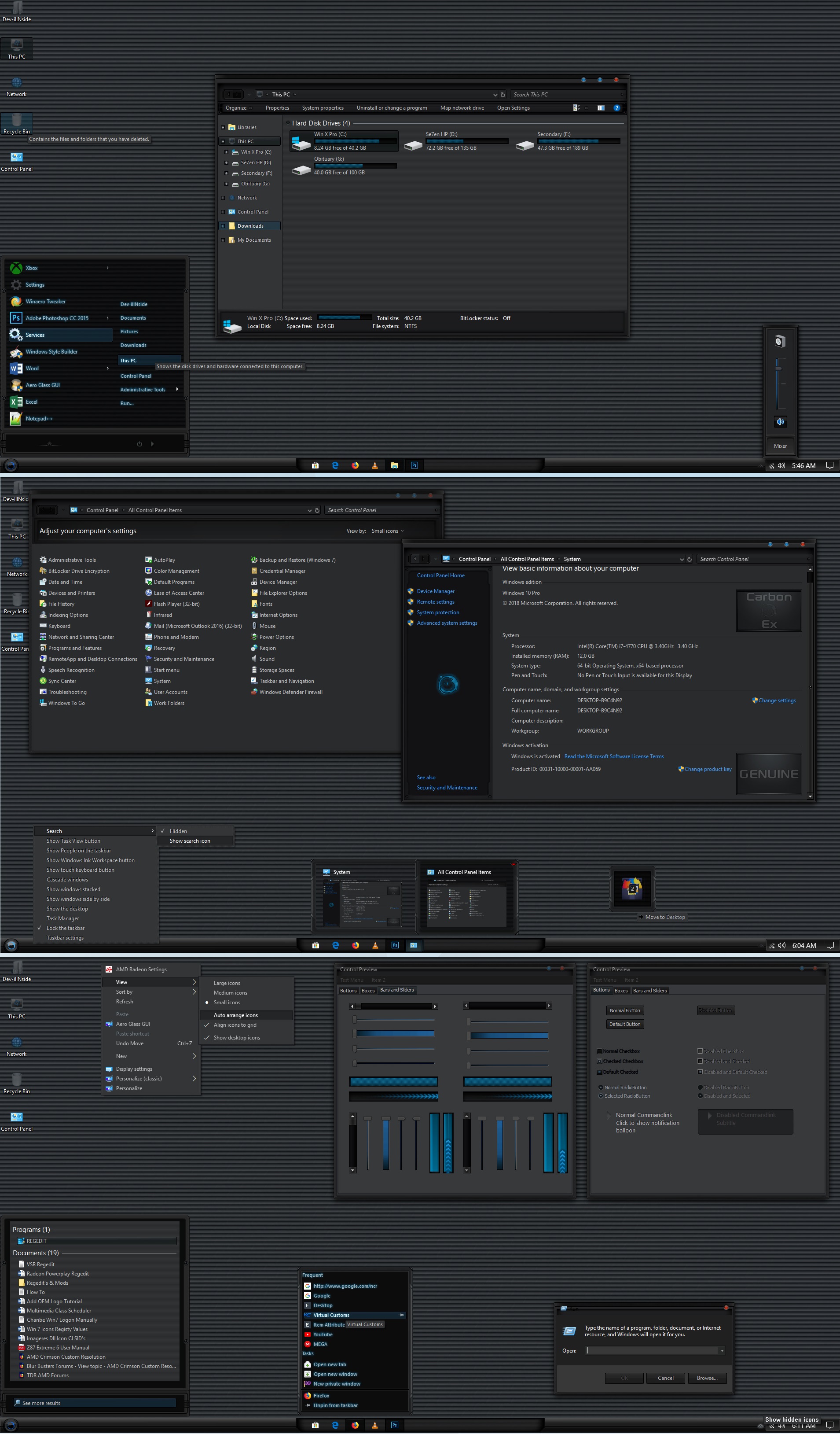Toggle Align icons to grid

coord(246,1025)
